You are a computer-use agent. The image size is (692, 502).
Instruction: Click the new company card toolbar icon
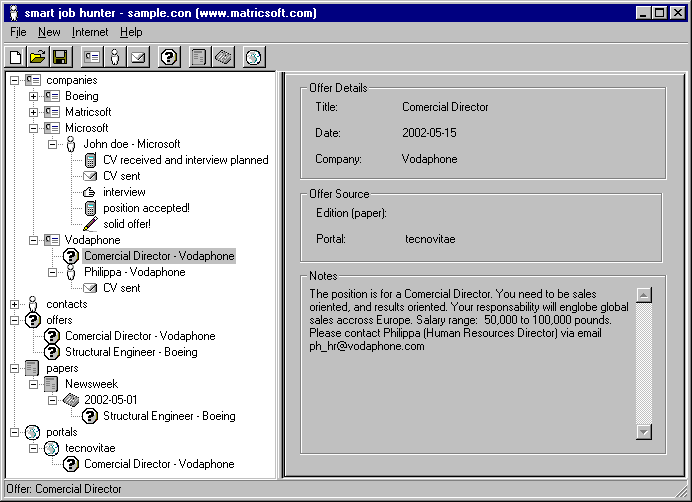pos(92,57)
